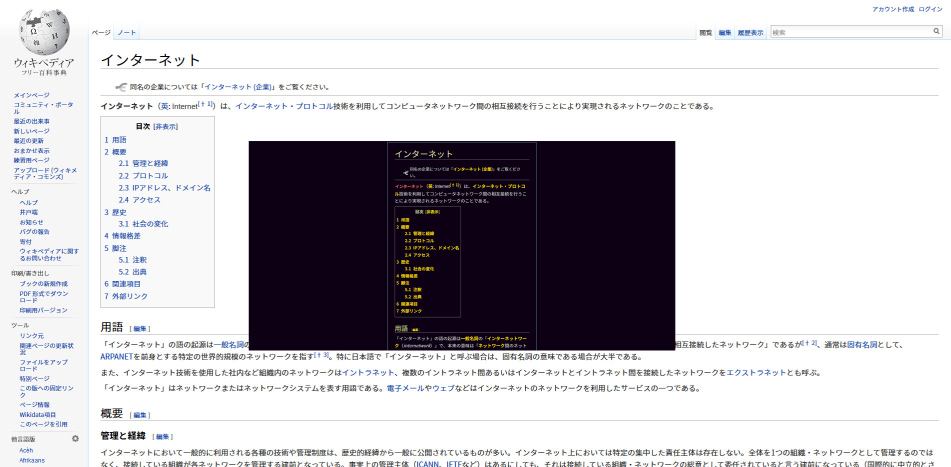This screenshot has height=467, width=951.
Task: Jump to 2.1 管理と経緯 in contents
Action: [x=143, y=164]
